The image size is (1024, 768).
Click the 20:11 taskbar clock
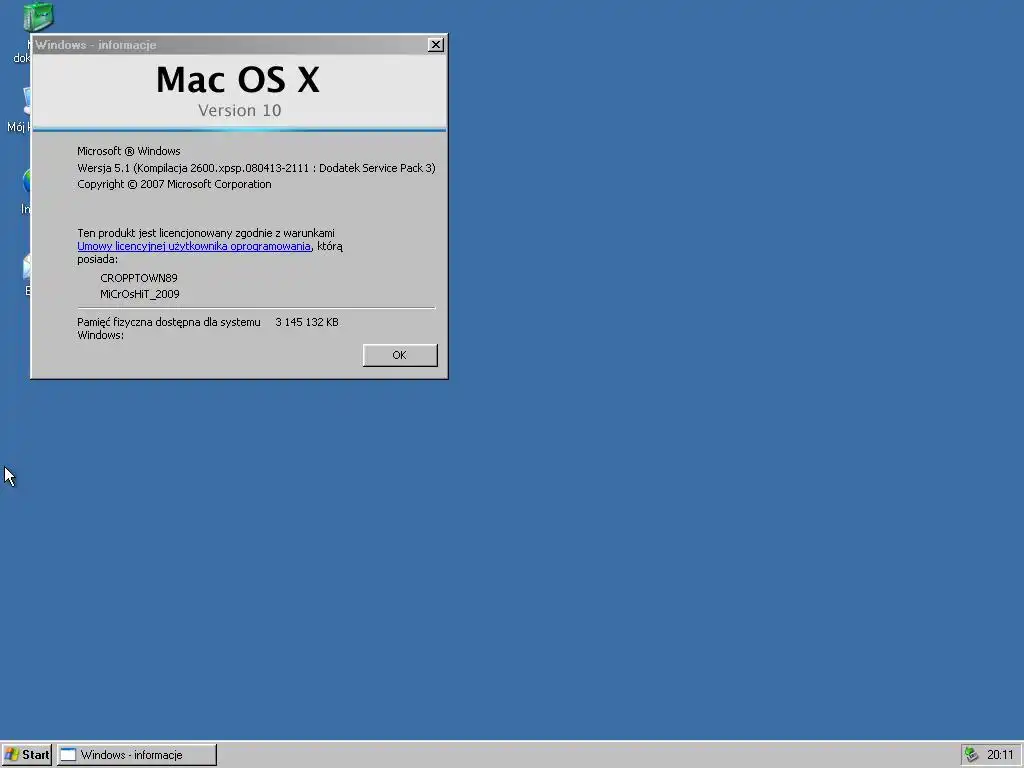[x=1000, y=755]
